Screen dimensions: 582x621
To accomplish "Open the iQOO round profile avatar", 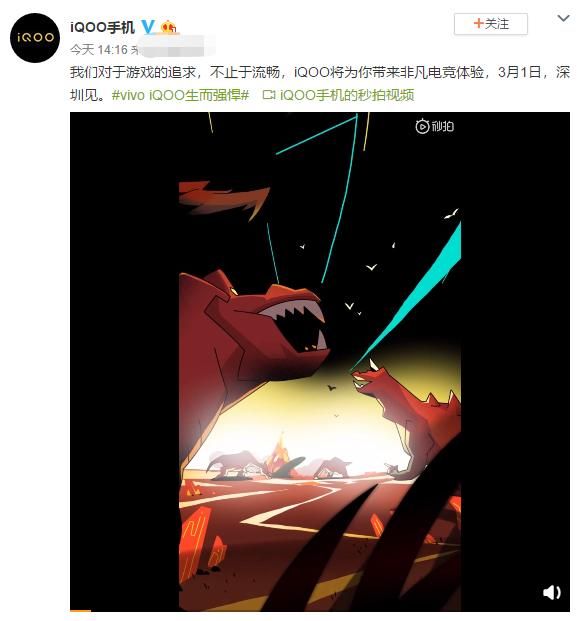I will 35,38.
